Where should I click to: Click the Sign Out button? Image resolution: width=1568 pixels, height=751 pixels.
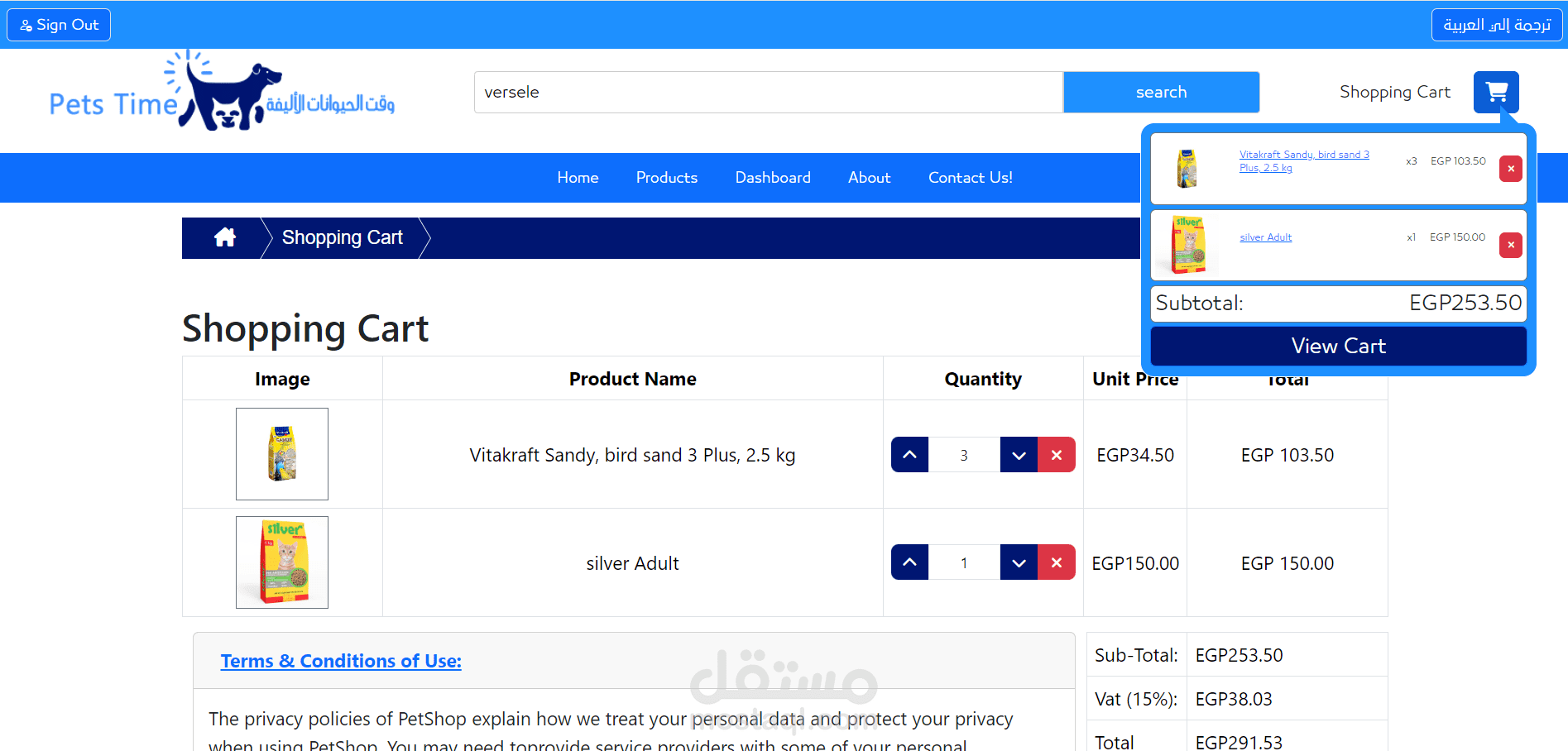[x=59, y=25]
